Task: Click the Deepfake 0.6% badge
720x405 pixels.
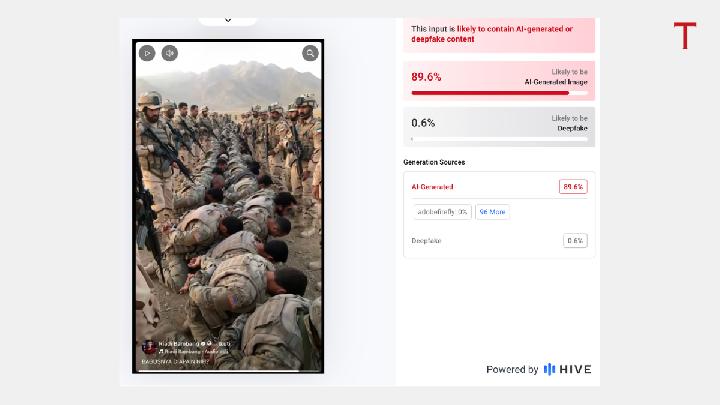Action: click(x=575, y=241)
